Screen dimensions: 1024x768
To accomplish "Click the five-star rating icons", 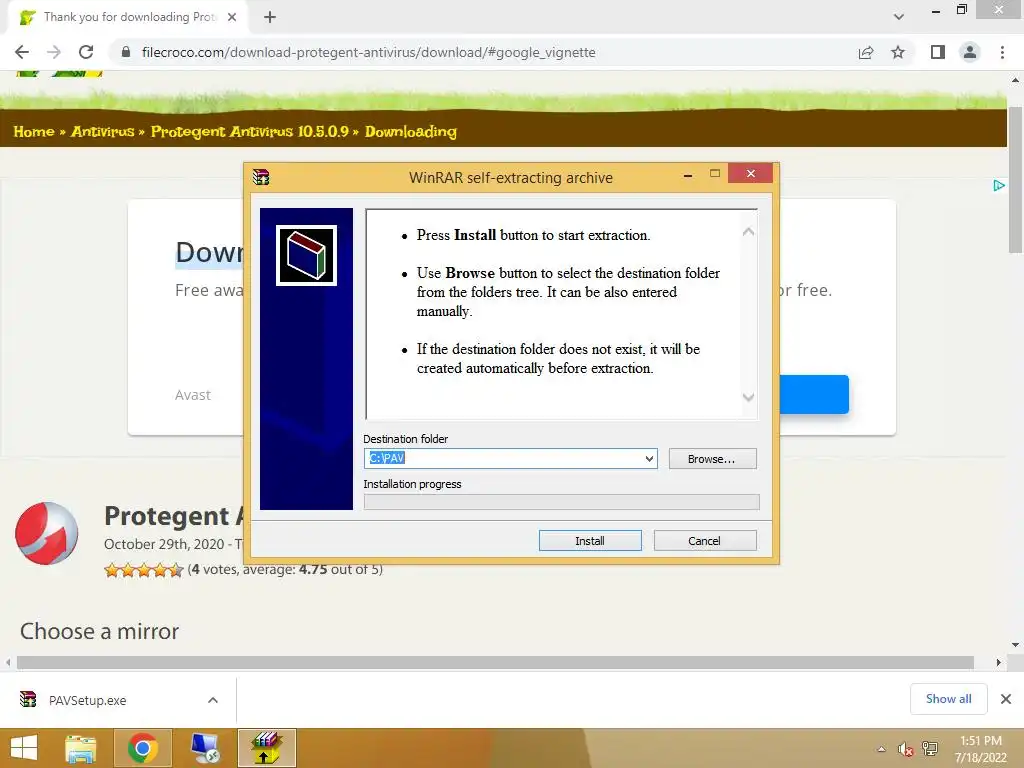I will click(144, 570).
